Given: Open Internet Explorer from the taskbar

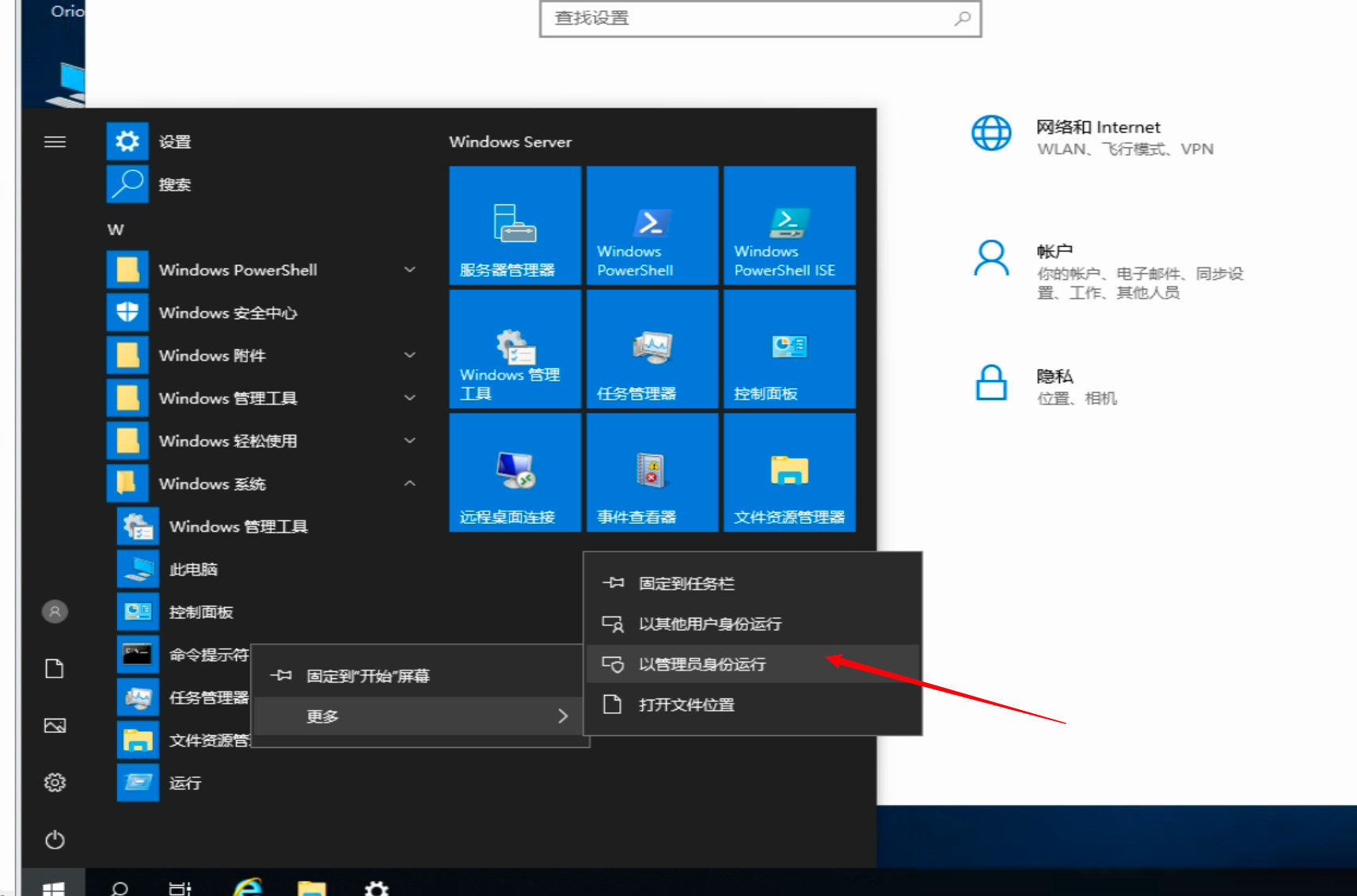Looking at the screenshot, I should tap(248, 887).
